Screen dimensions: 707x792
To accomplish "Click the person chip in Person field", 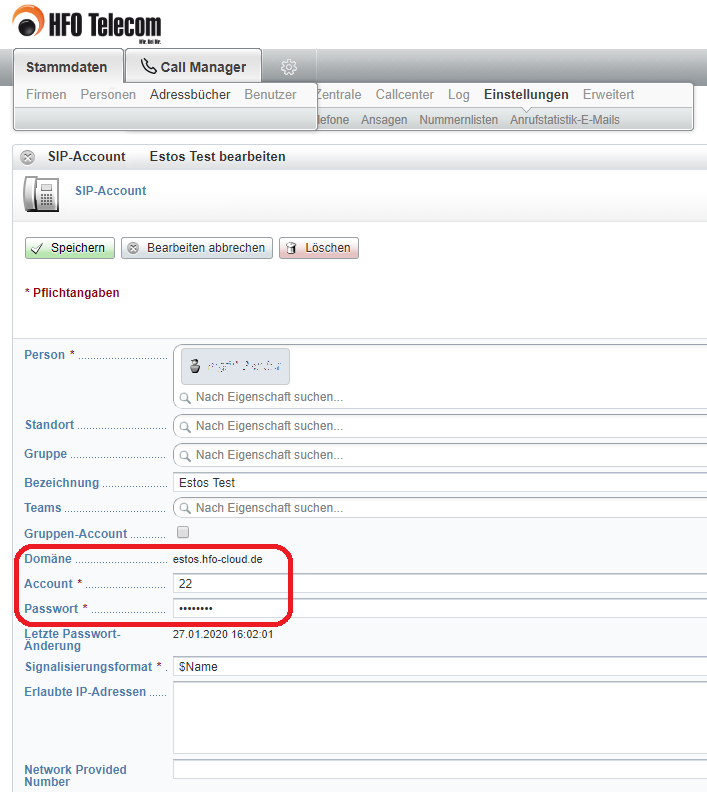I will point(235,366).
